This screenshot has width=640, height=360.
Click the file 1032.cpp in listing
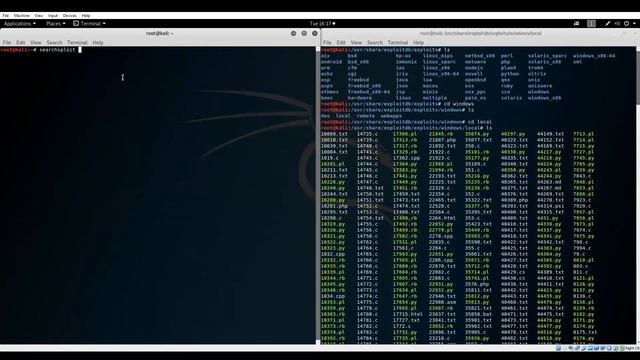[x=333, y=254]
